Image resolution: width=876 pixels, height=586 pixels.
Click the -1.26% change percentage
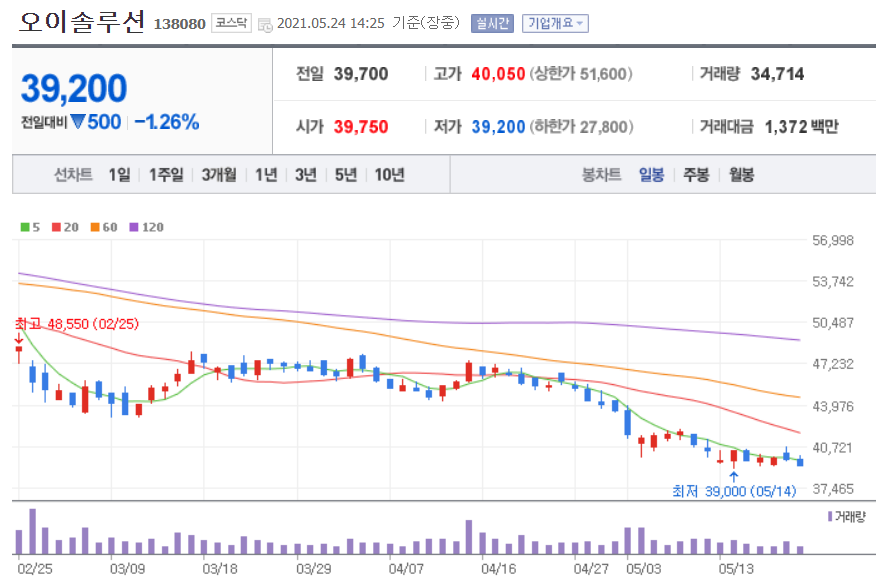pyautogui.click(x=166, y=122)
